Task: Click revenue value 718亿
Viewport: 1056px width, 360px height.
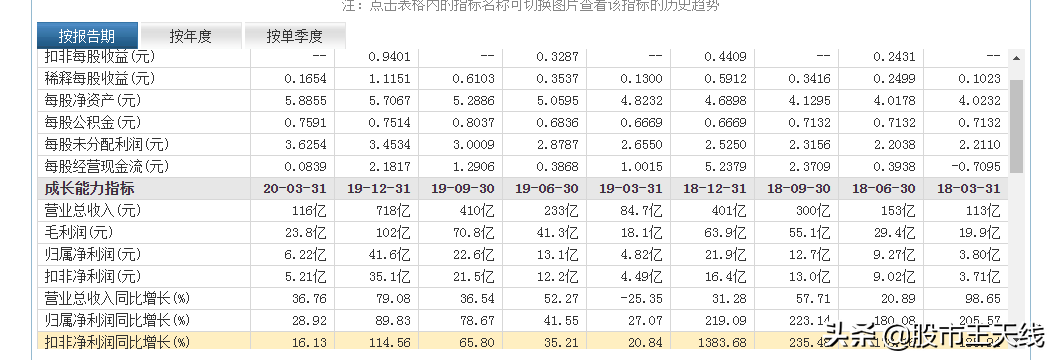Action: [x=393, y=211]
